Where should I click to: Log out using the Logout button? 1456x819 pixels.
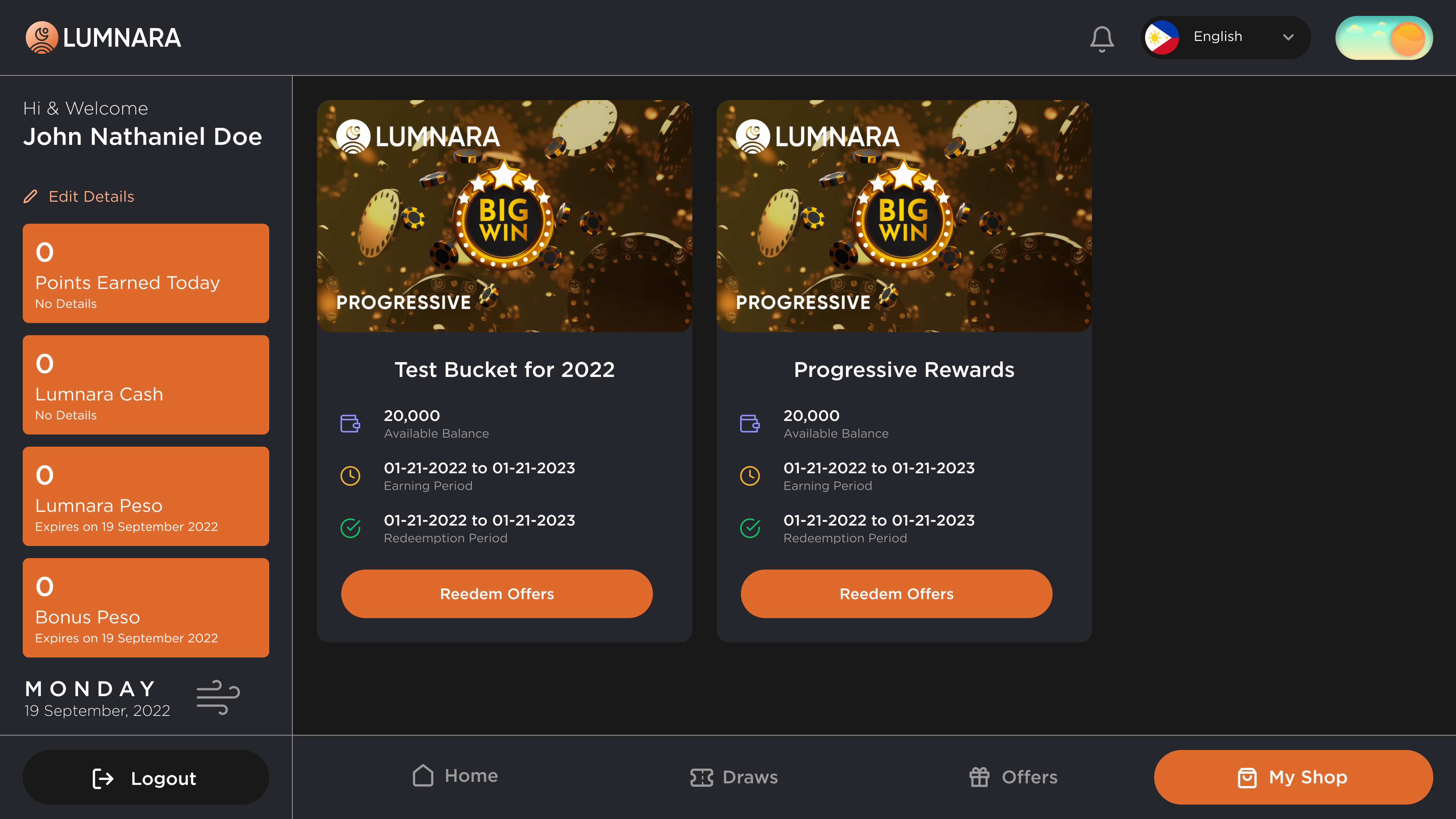(145, 778)
